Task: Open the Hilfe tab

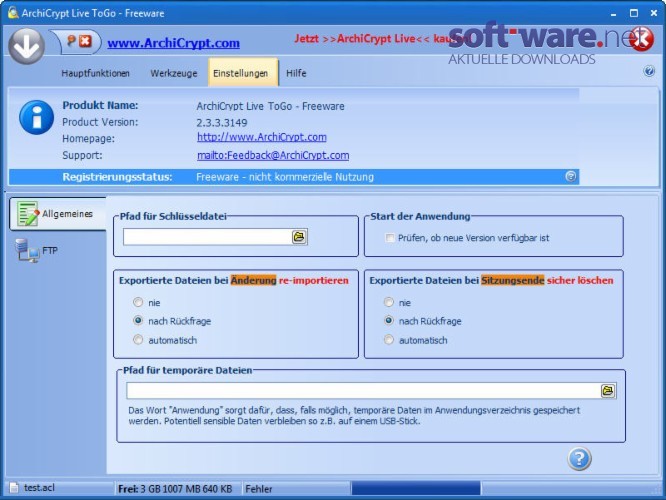Action: point(296,73)
